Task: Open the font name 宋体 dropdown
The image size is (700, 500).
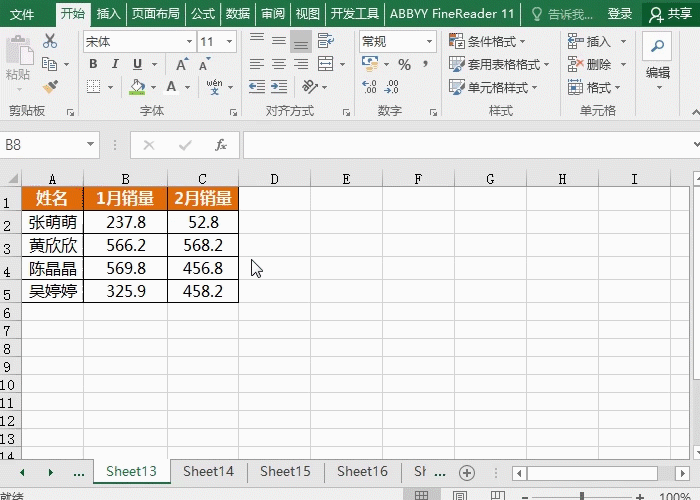Action: [189, 42]
